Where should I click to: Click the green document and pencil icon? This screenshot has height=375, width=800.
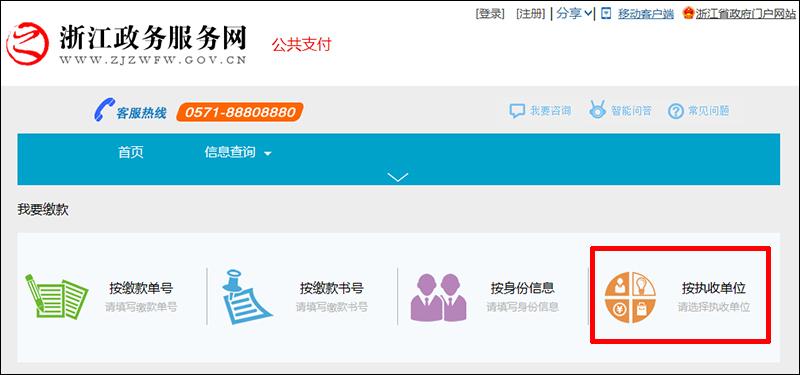(x=56, y=296)
